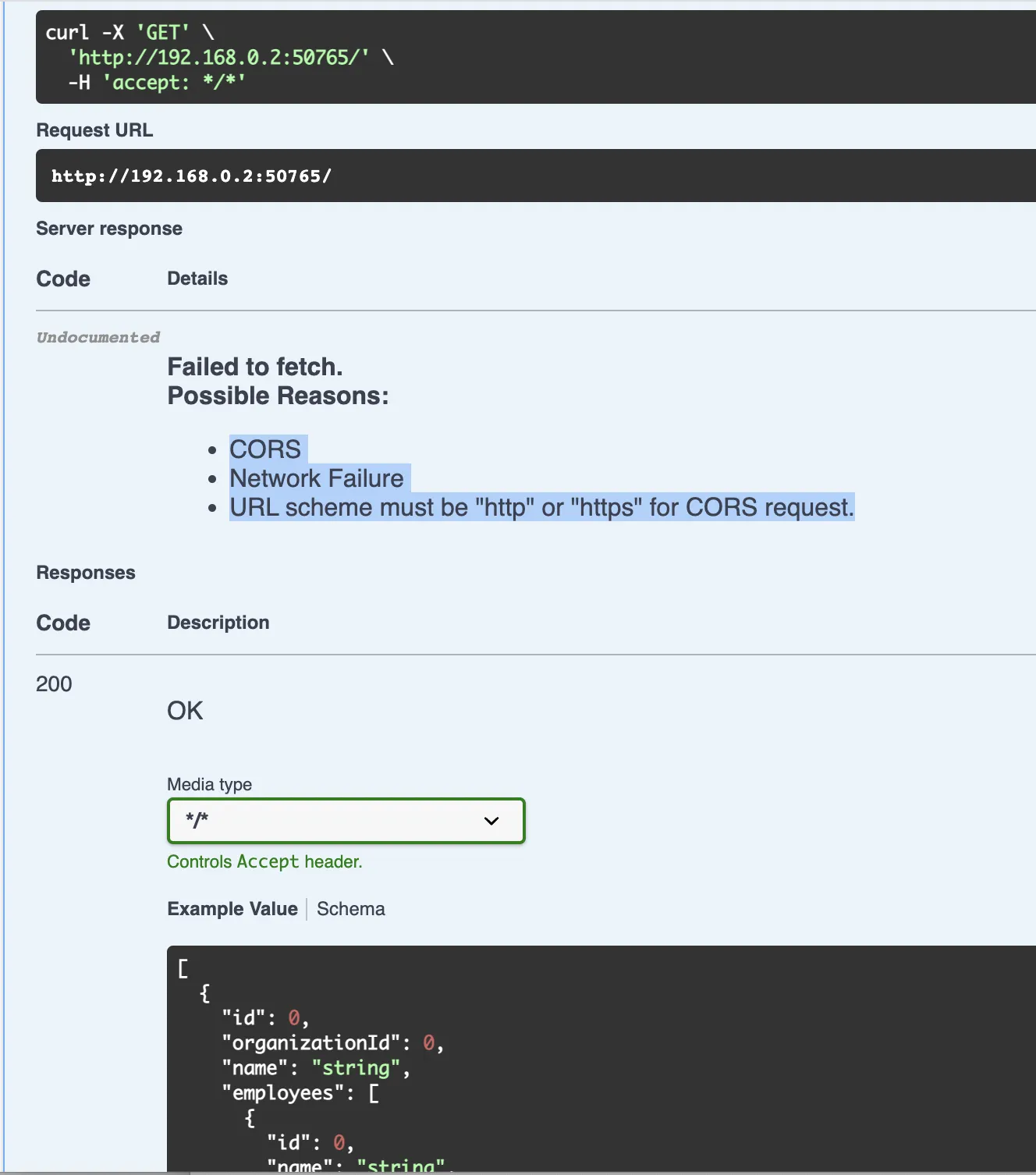Switch to the Schema tab
The height and width of the screenshot is (1175, 1036).
(350, 909)
